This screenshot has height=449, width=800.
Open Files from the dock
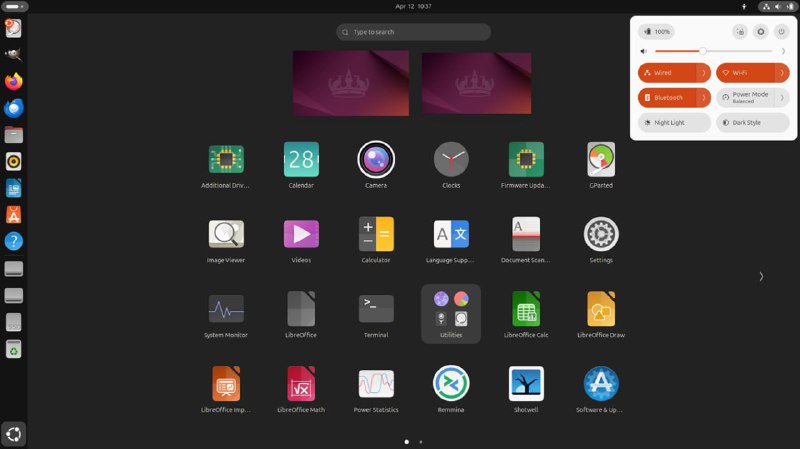tap(14, 135)
